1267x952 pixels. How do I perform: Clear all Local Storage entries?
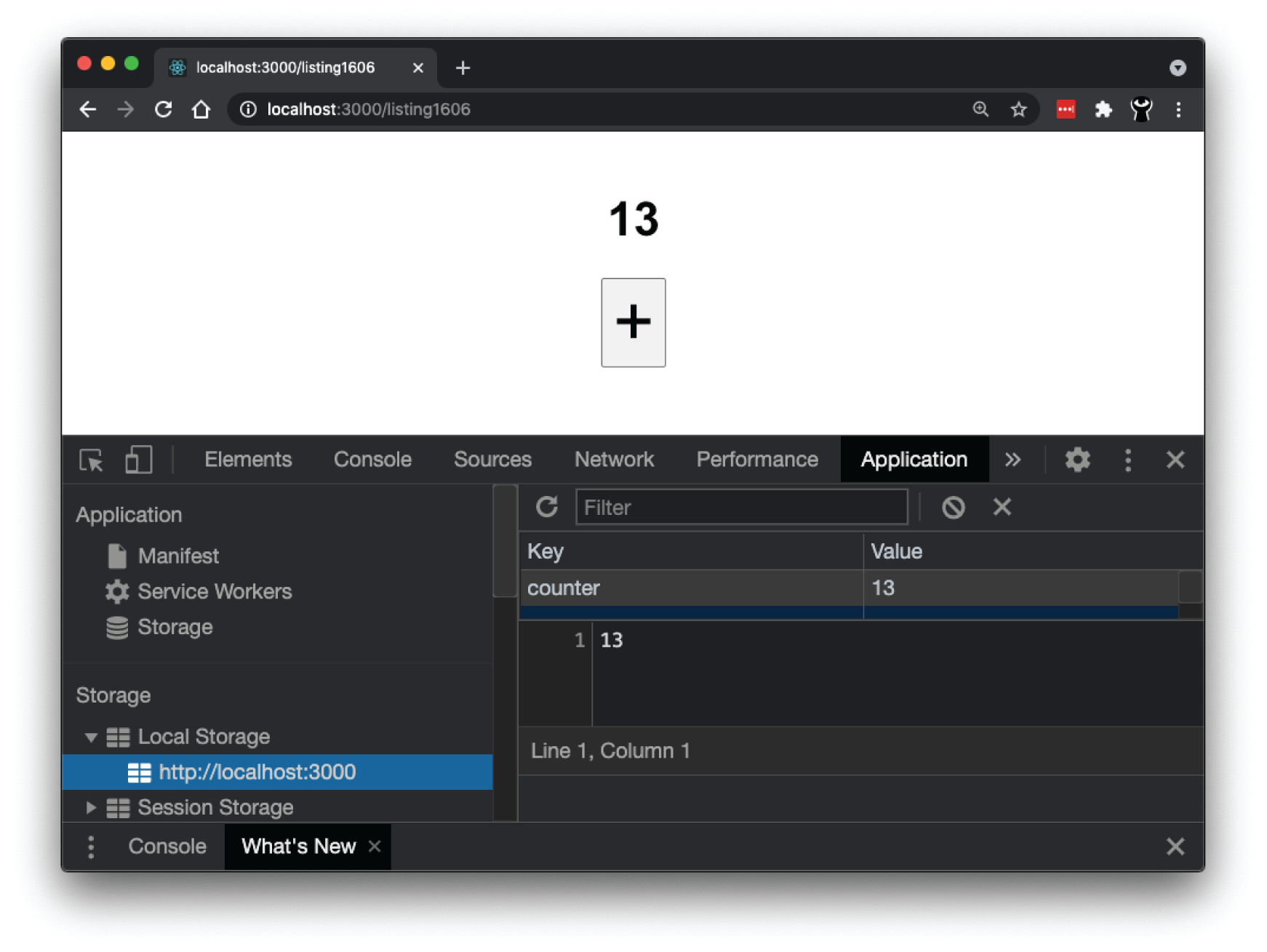pyautogui.click(x=954, y=507)
